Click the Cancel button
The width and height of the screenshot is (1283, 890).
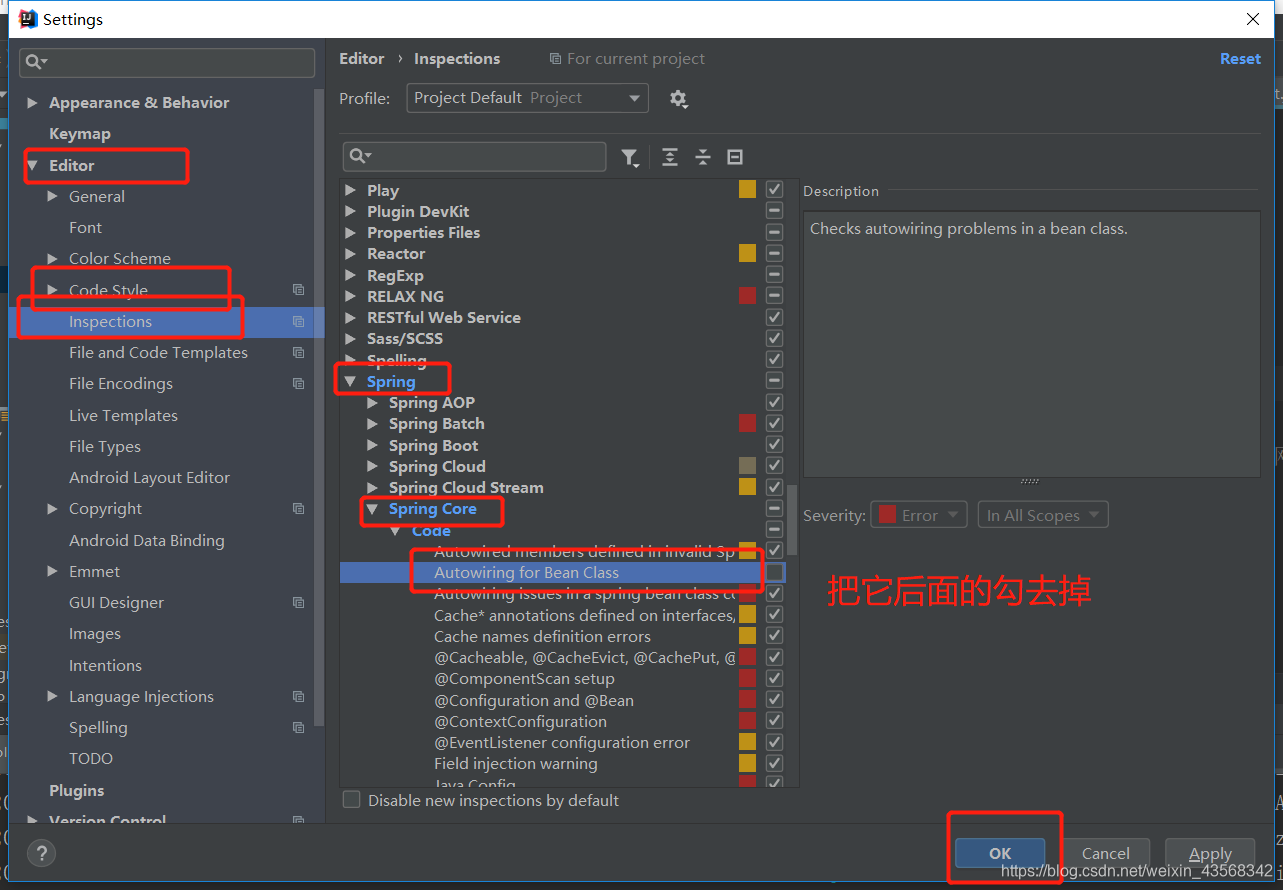point(1105,853)
